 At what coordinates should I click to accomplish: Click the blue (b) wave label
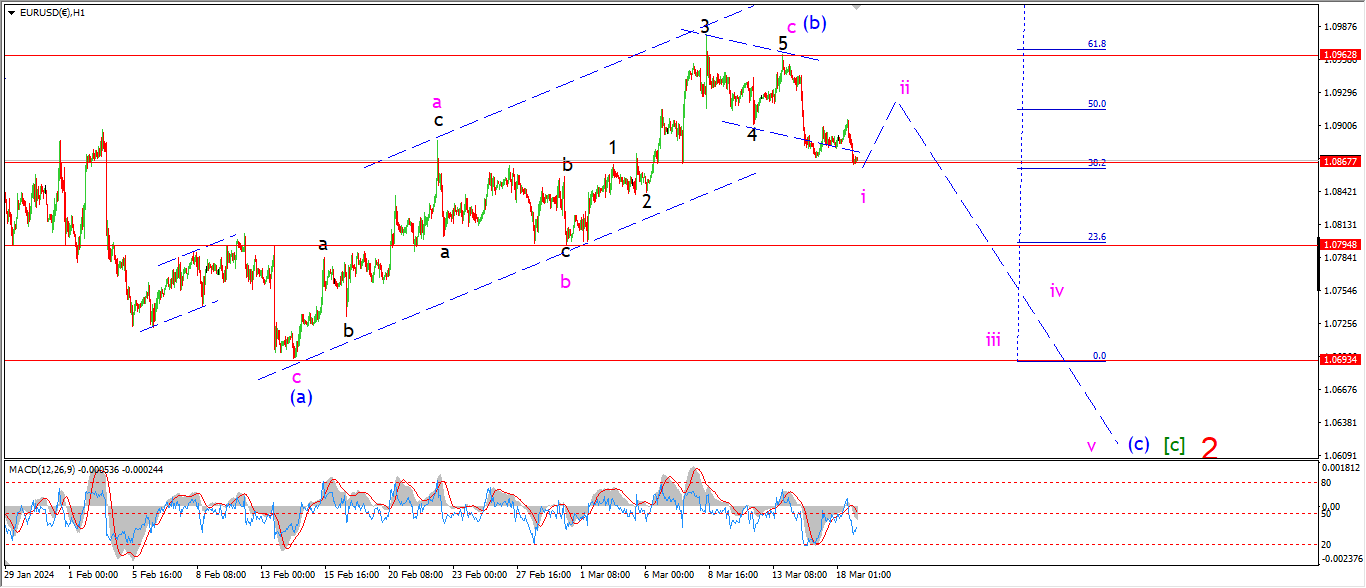[815, 22]
